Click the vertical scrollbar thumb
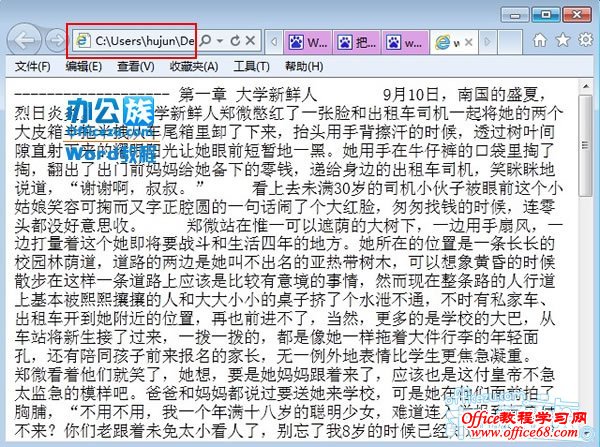Image resolution: width=600 pixels, height=447 pixels. [x=586, y=145]
